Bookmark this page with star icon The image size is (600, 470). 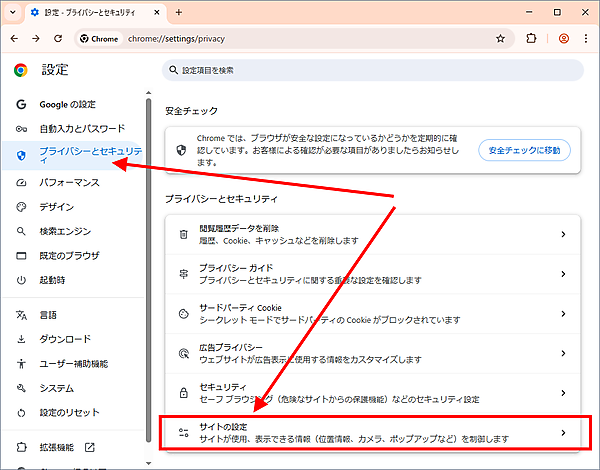pos(500,39)
